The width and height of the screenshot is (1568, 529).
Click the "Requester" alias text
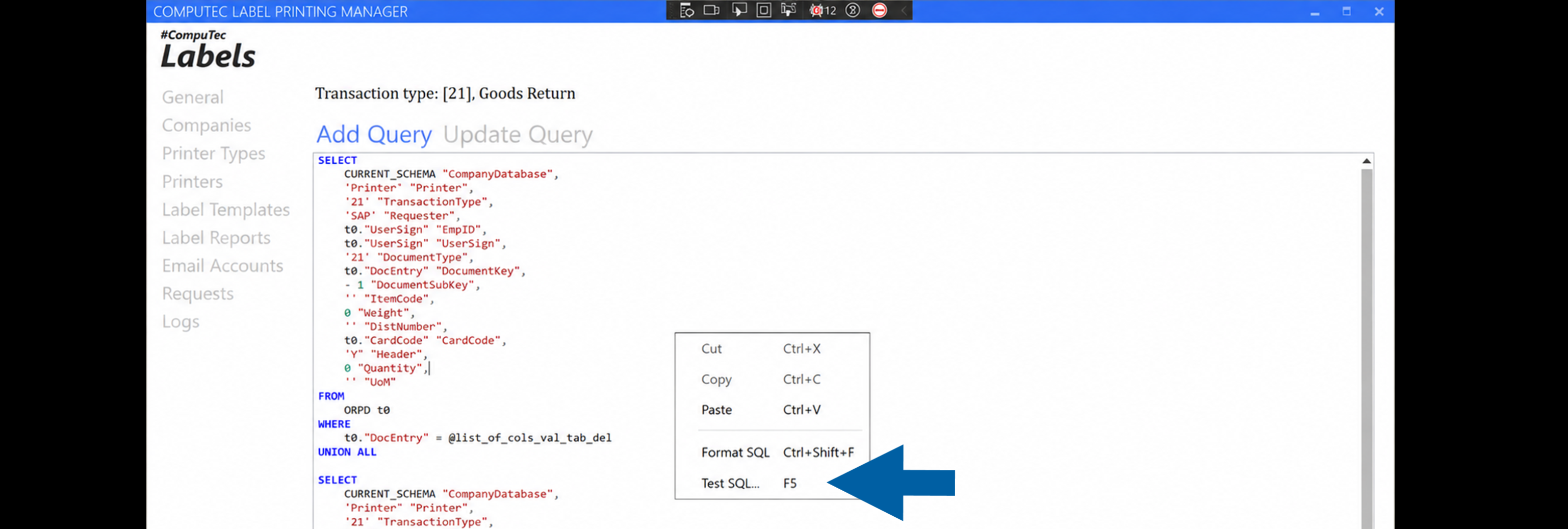click(419, 216)
